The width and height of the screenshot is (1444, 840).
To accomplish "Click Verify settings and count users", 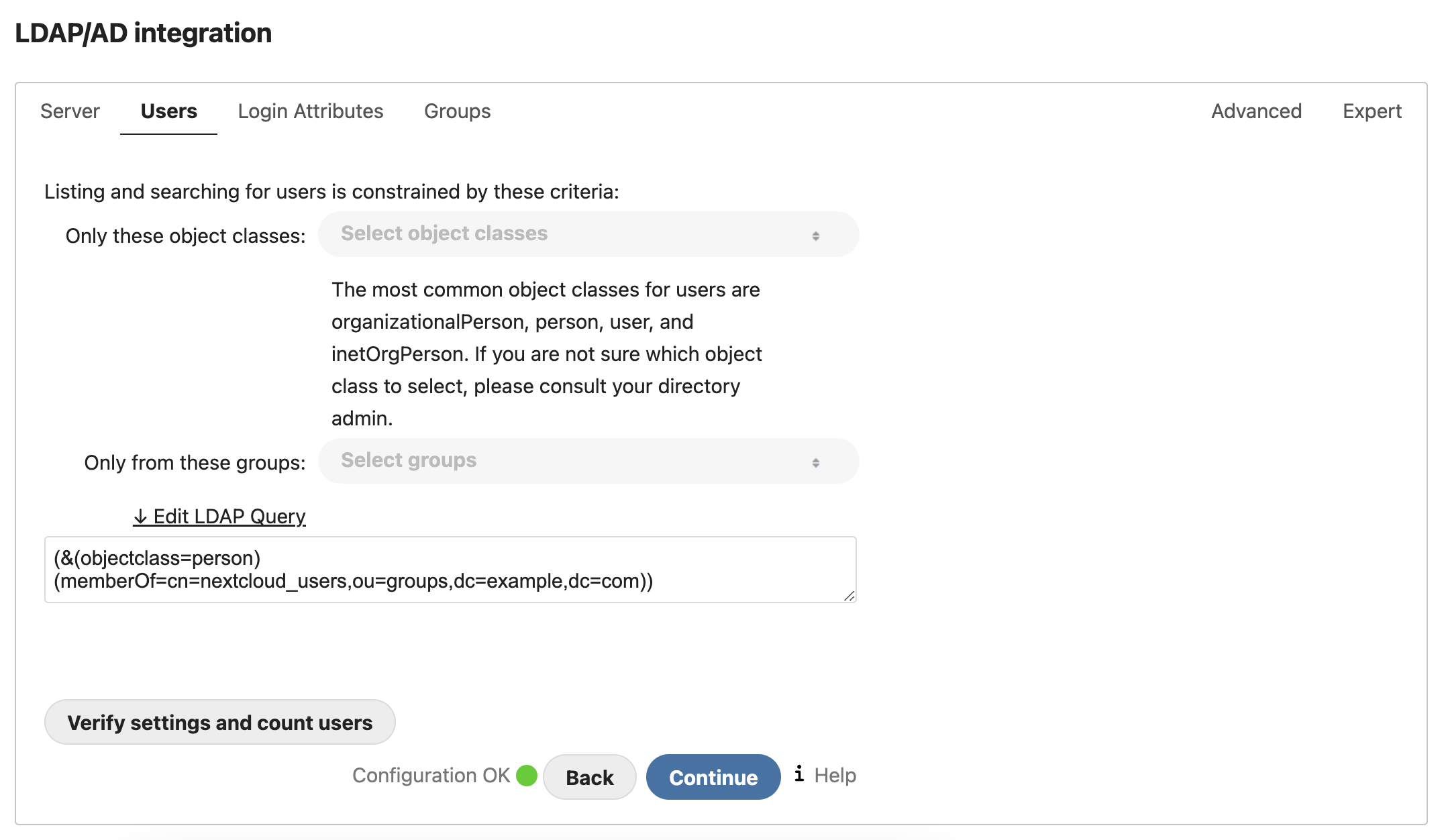I will 219,723.
